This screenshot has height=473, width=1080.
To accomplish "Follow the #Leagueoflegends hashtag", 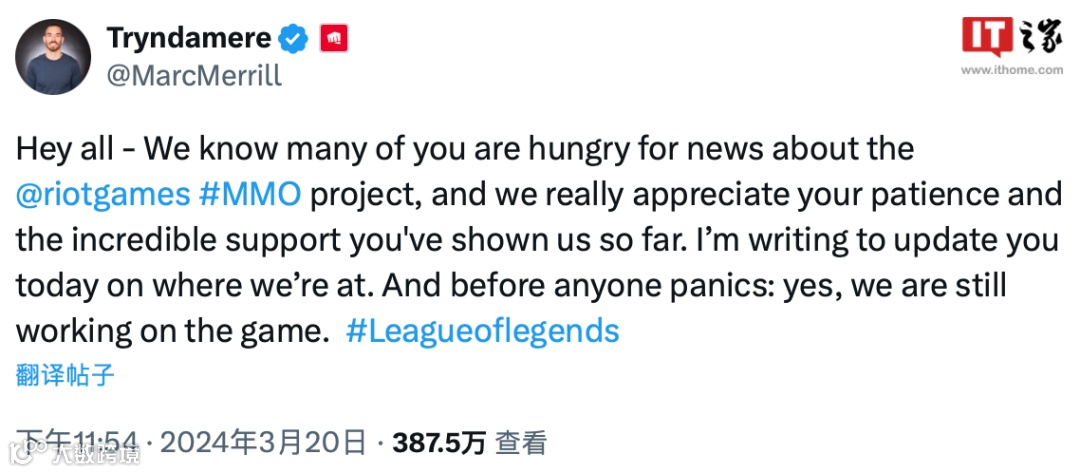I will pos(482,331).
